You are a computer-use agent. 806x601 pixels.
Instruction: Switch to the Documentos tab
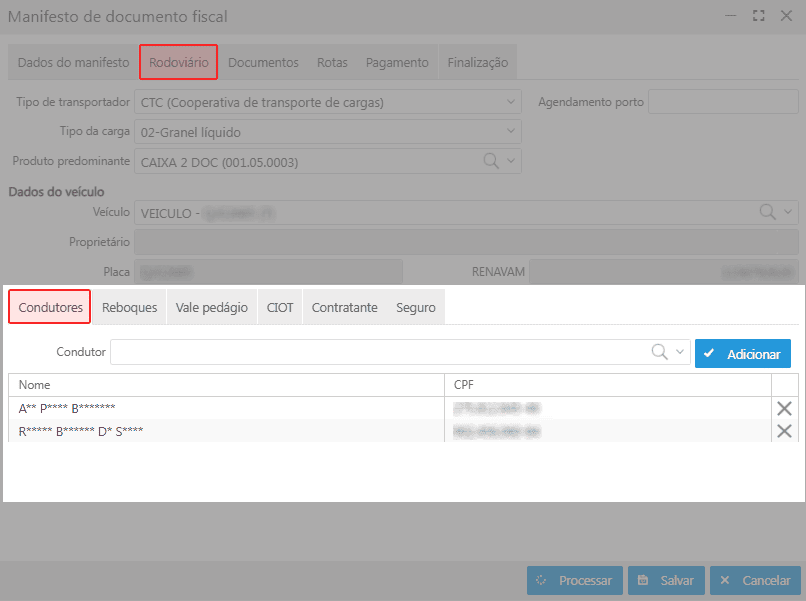(x=263, y=62)
